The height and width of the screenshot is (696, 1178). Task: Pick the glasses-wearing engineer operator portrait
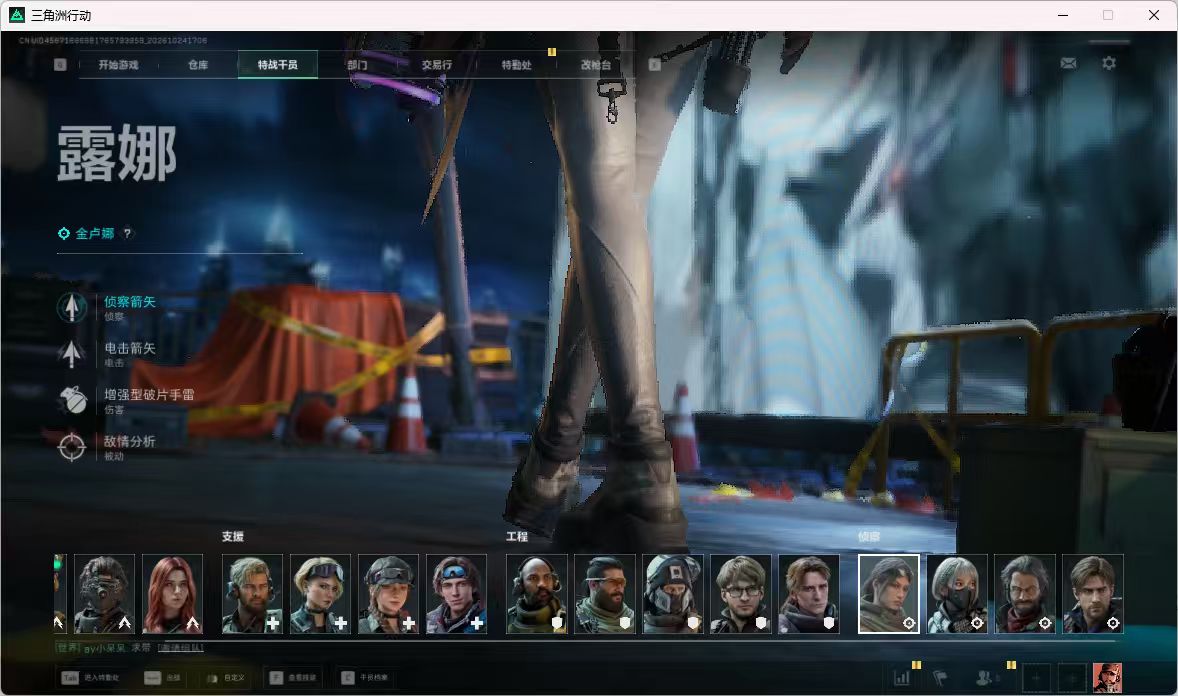pos(740,594)
